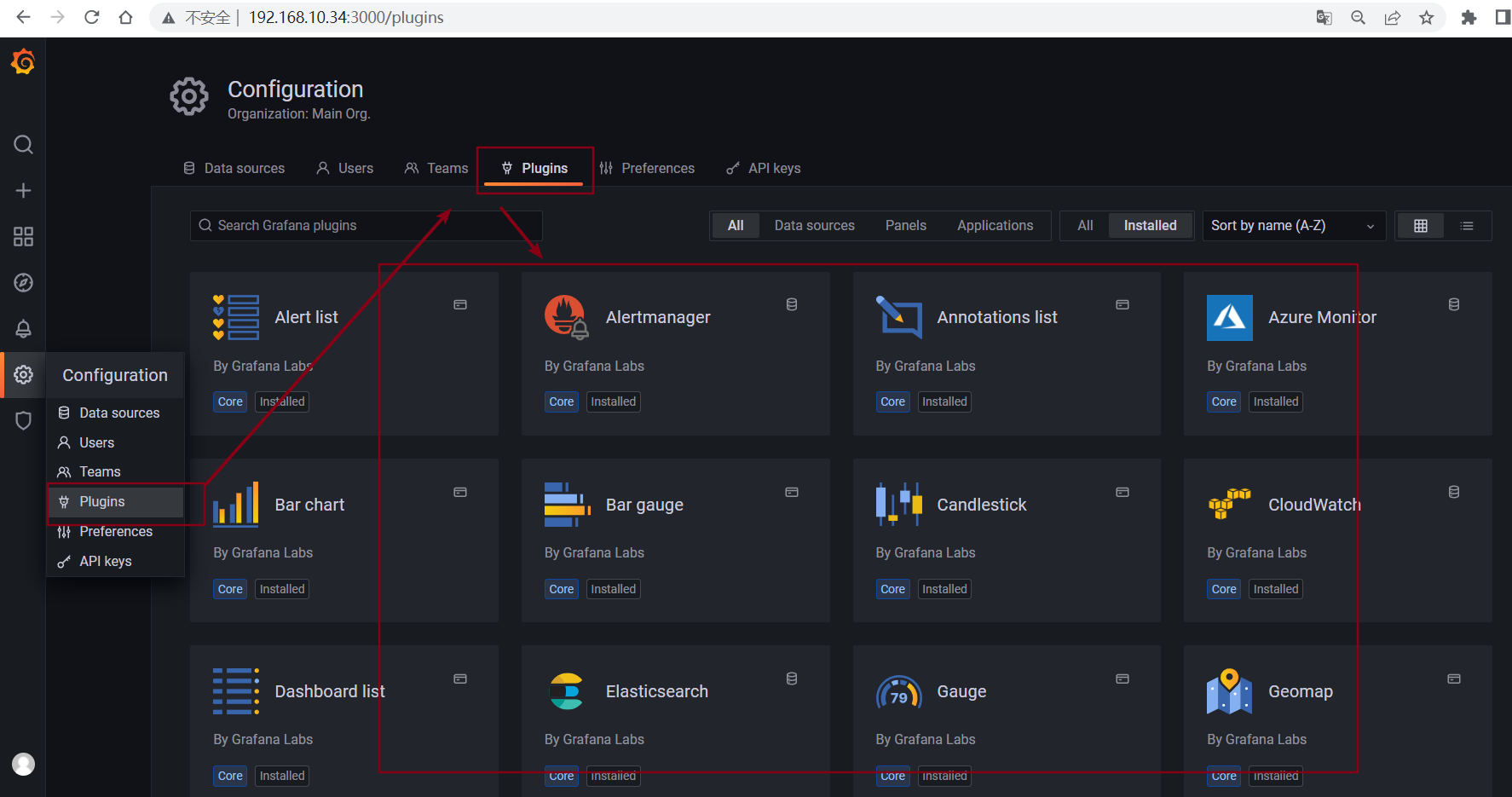Click the Configuration flyout menu header
Viewport: 1512px width, 797px height.
[115, 375]
